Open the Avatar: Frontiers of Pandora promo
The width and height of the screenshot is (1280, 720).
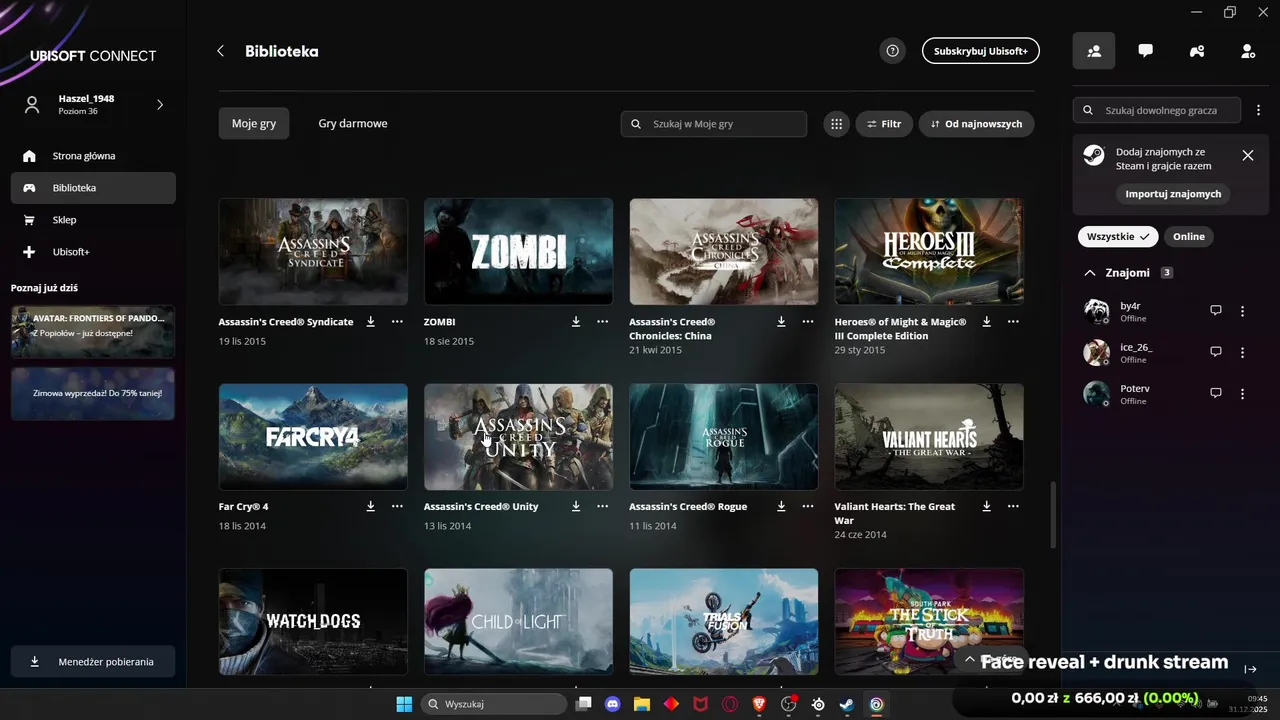click(93, 332)
